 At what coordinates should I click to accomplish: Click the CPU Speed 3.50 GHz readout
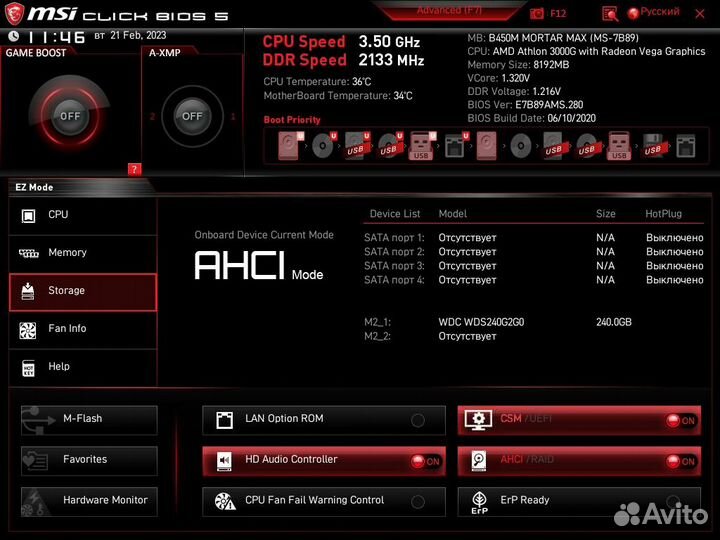click(341, 42)
